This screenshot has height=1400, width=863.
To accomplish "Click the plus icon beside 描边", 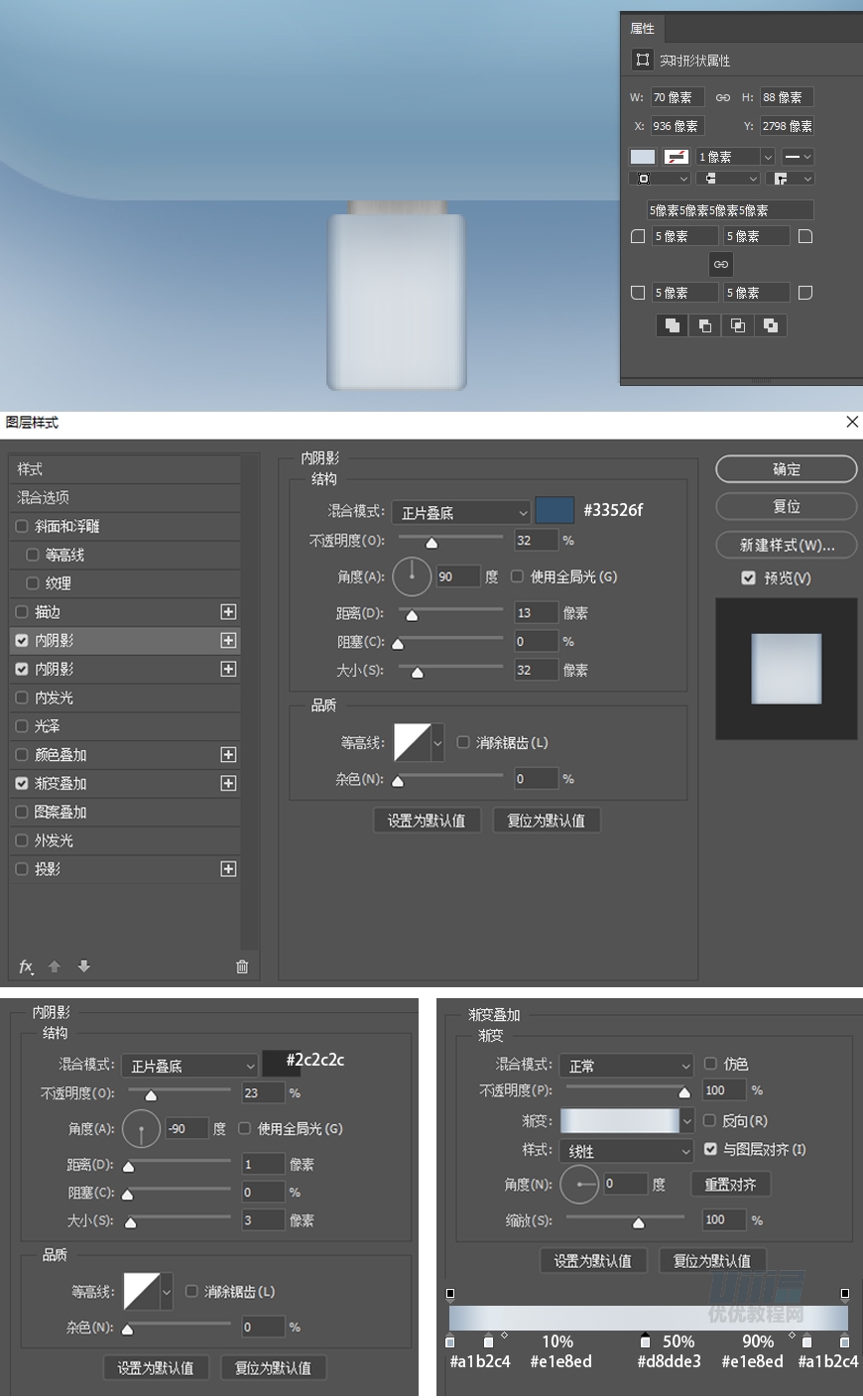I will tap(228, 612).
